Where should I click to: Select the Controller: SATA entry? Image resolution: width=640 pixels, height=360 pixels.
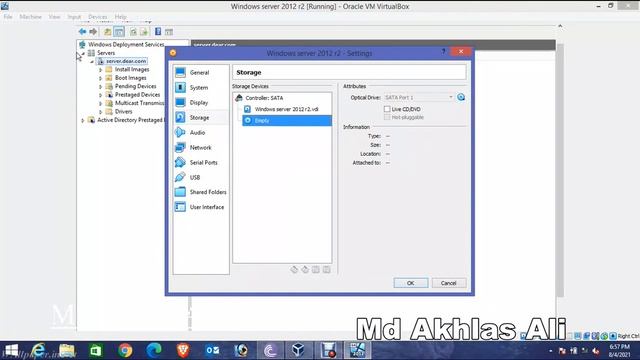(x=264, y=98)
